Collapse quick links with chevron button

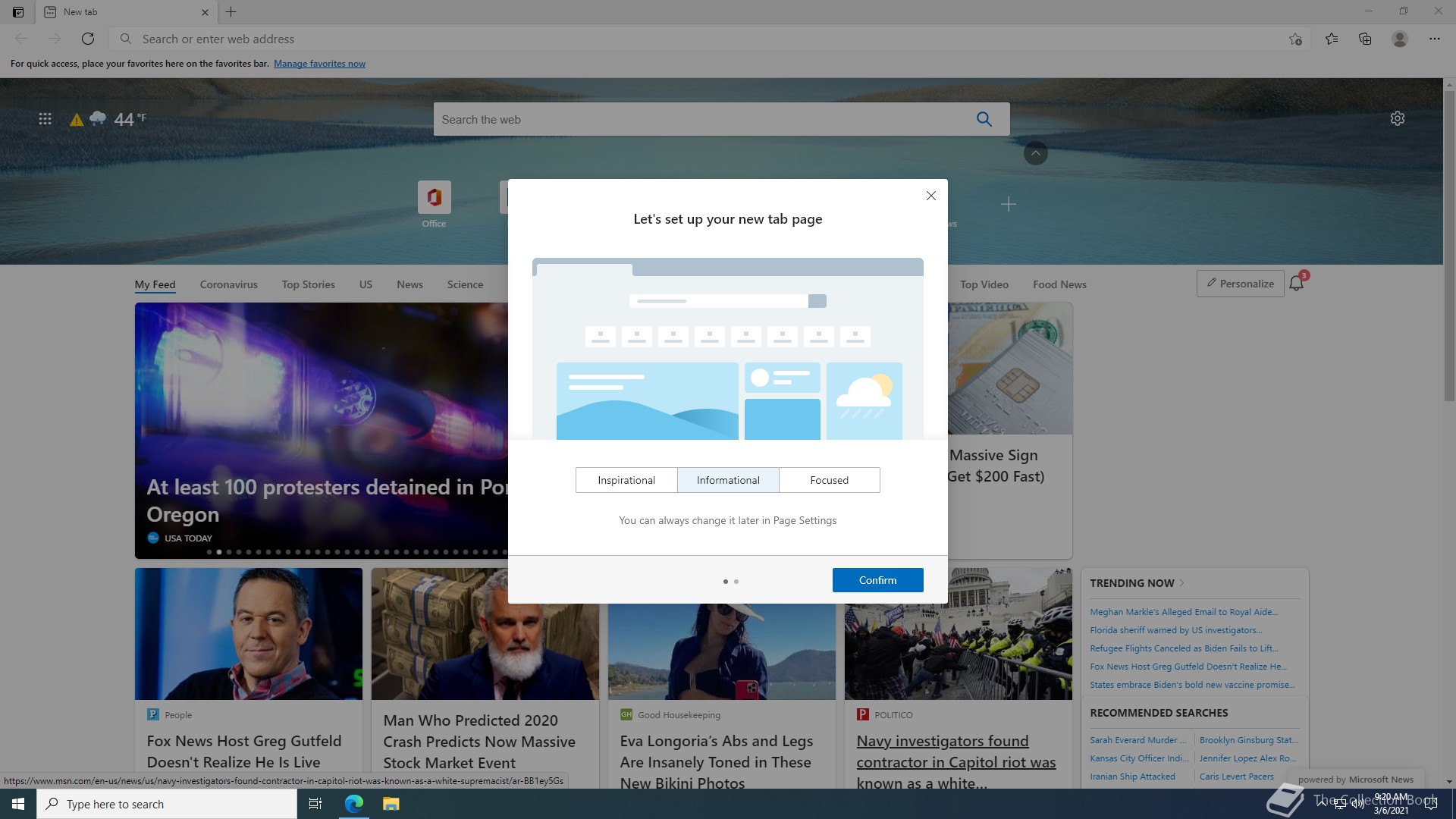tap(1035, 153)
